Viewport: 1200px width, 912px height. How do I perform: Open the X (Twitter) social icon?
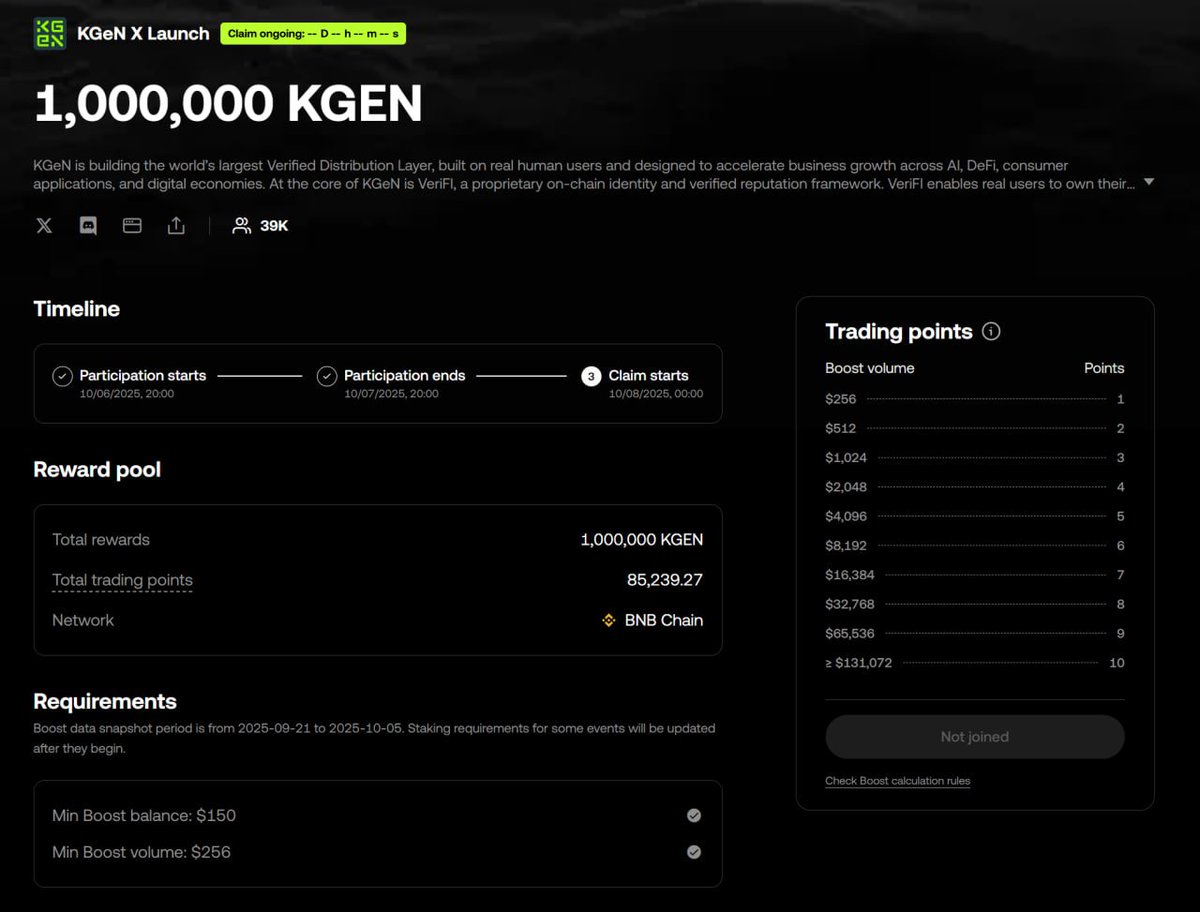pos(44,226)
